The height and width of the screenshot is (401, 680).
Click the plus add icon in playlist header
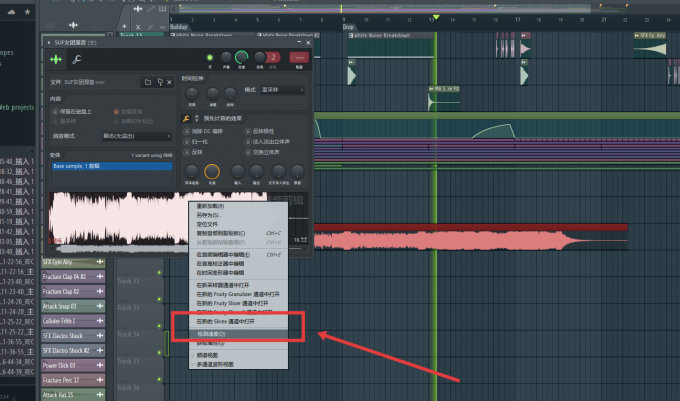(124, 26)
